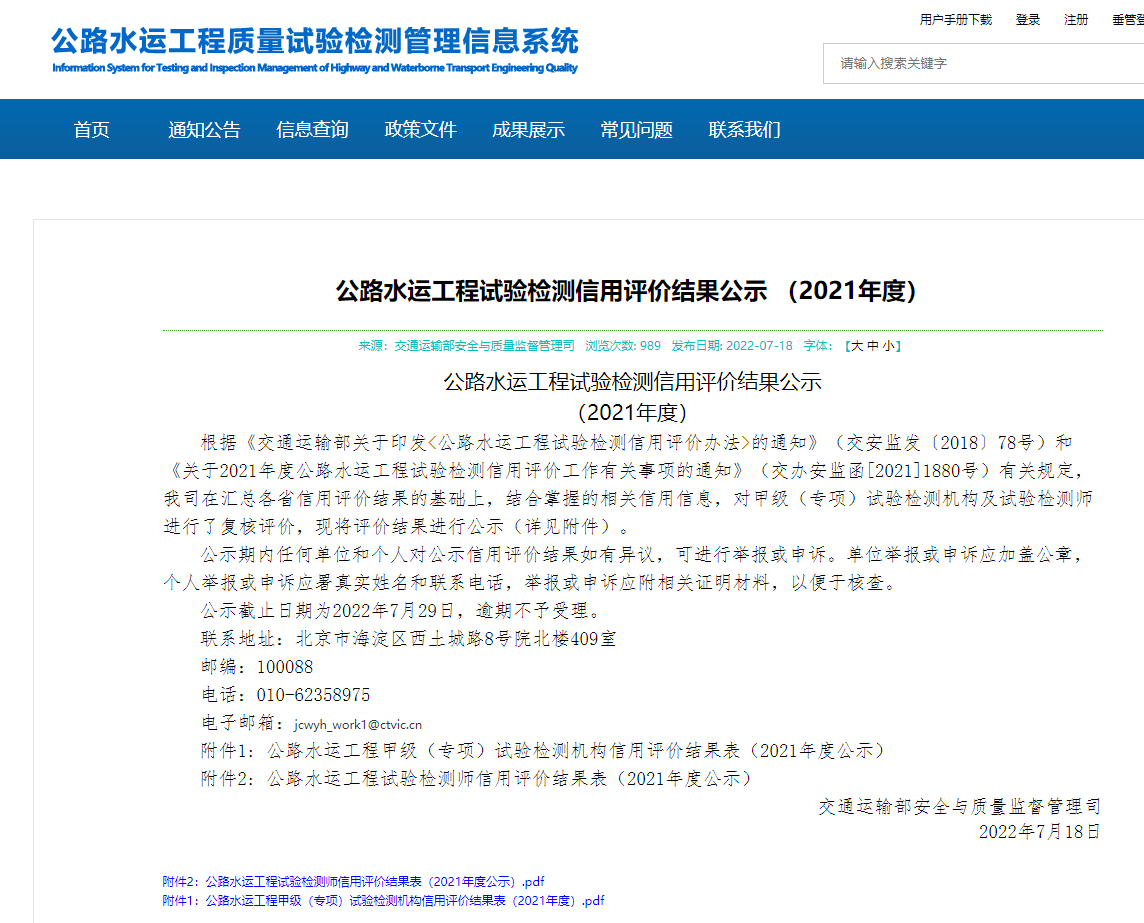Open the 政策文件 navigation tab
Viewport: 1144px width, 923px height.
tap(420, 129)
